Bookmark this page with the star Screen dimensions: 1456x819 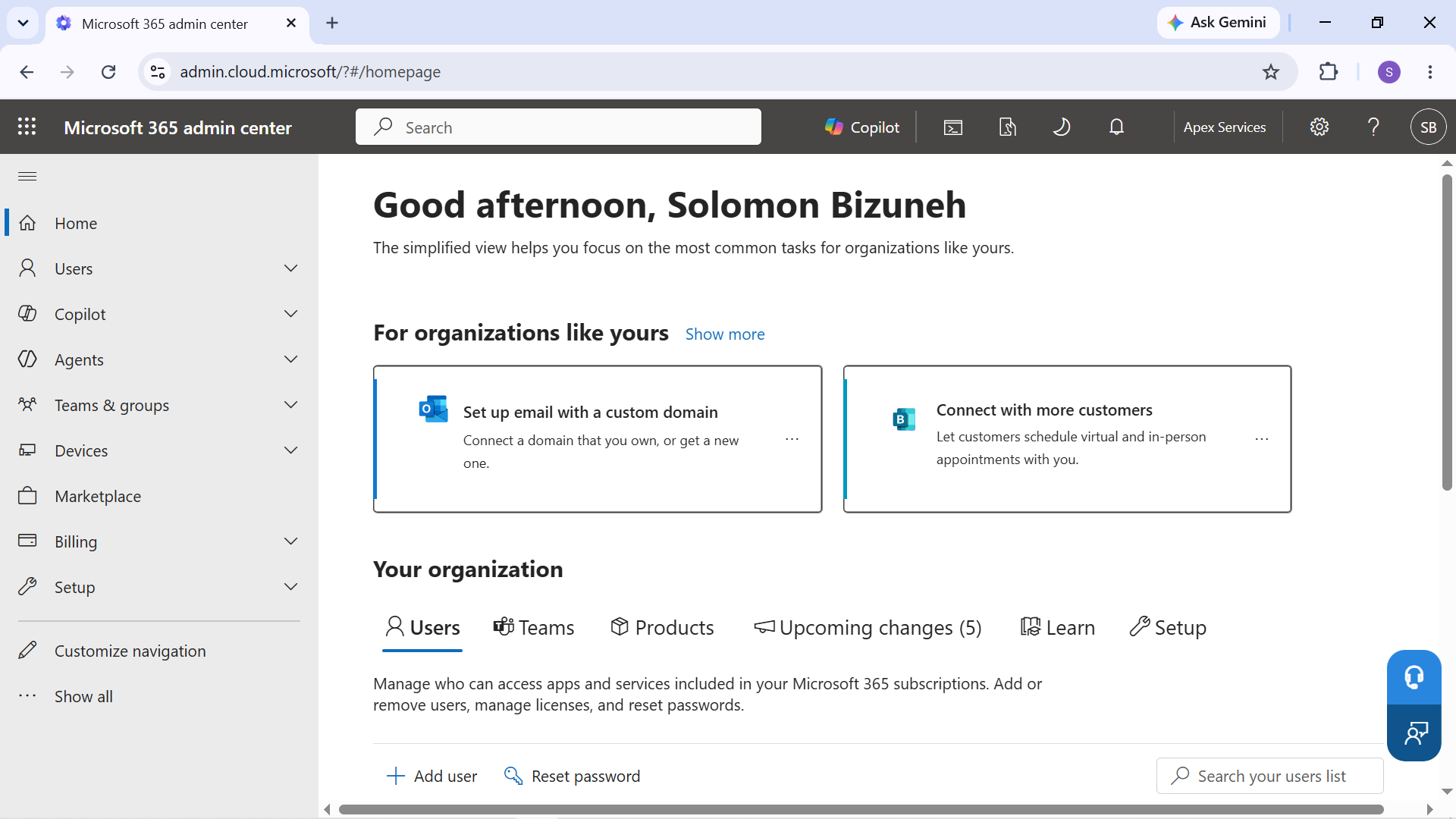tap(1271, 71)
